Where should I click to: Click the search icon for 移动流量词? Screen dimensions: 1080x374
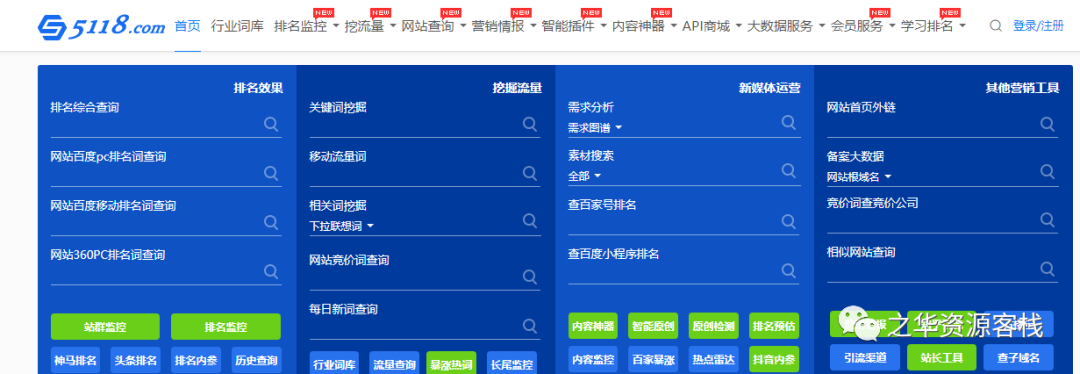530,173
